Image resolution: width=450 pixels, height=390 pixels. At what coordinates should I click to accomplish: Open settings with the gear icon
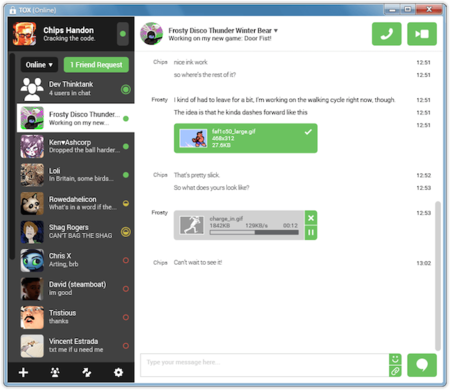click(118, 372)
